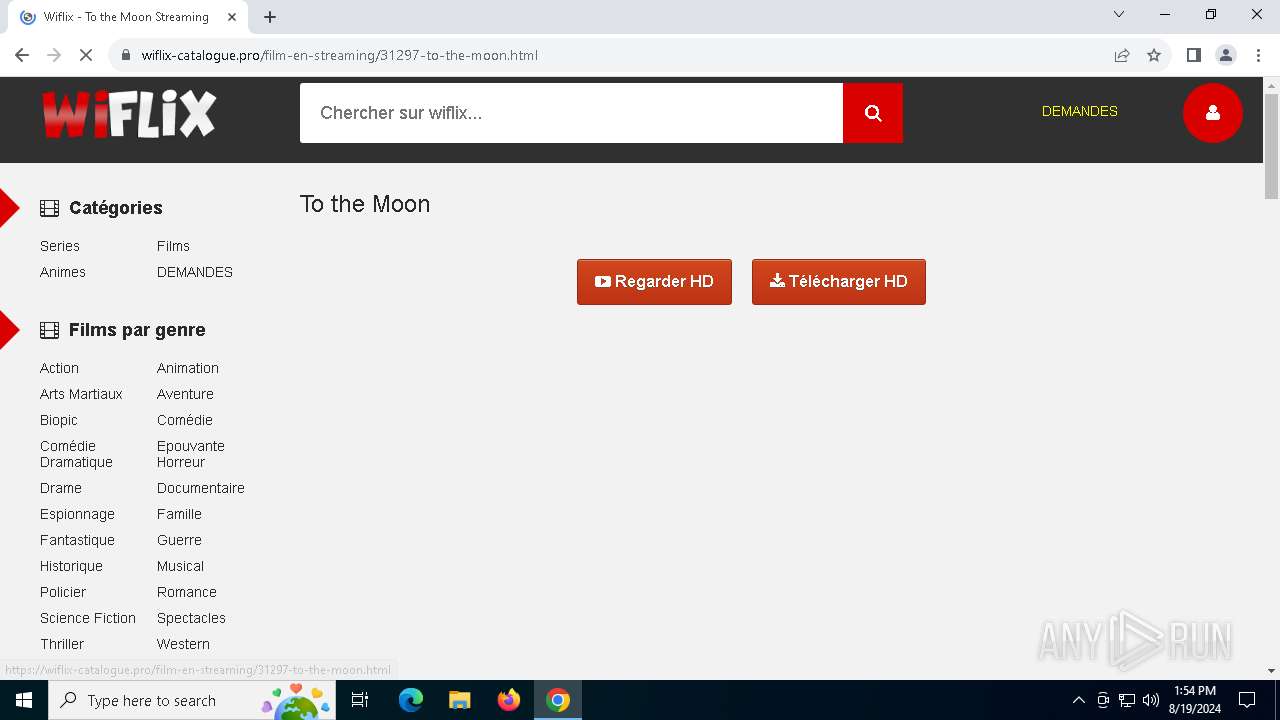Open Animation genre
The width and height of the screenshot is (1280, 720).
tap(188, 368)
